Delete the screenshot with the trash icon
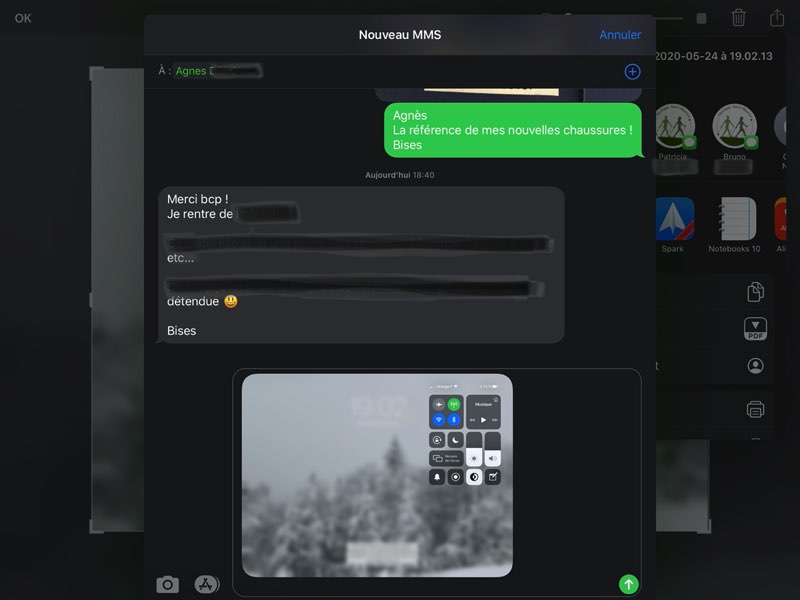The height and width of the screenshot is (600, 800). tap(739, 18)
